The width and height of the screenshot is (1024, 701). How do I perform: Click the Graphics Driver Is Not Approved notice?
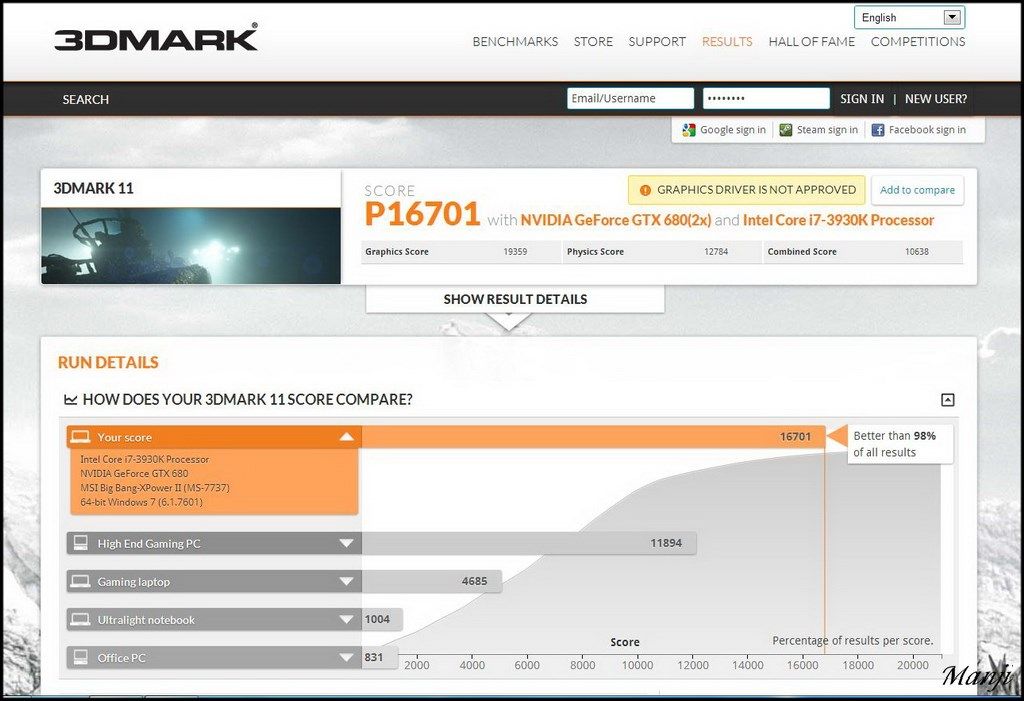(x=746, y=190)
